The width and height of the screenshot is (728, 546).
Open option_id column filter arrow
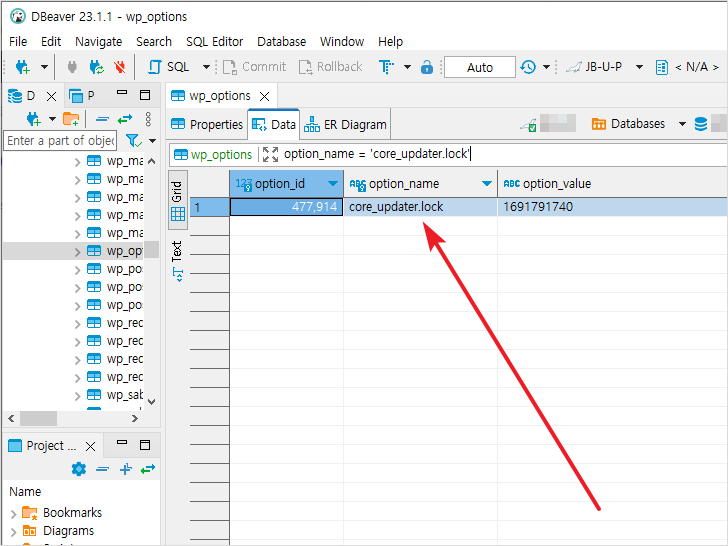click(x=332, y=184)
